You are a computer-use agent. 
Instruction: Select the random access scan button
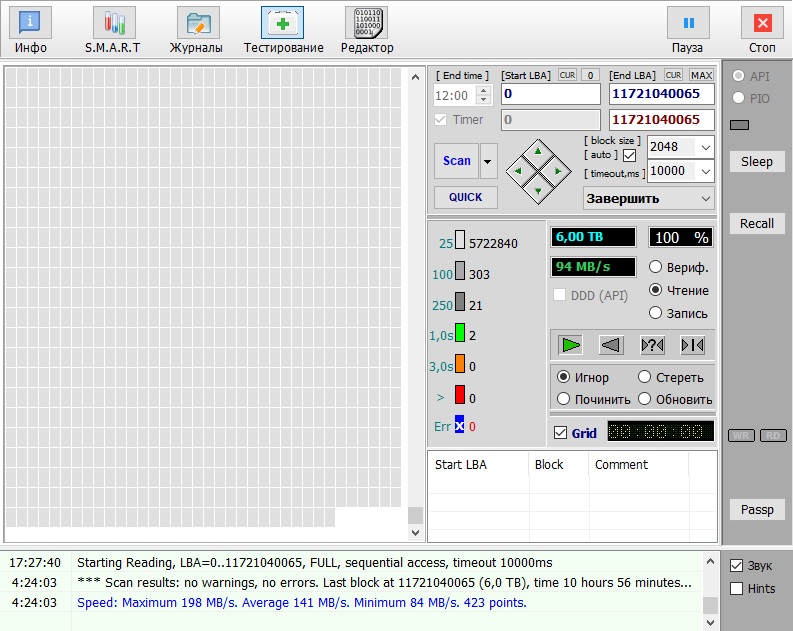tap(652, 345)
